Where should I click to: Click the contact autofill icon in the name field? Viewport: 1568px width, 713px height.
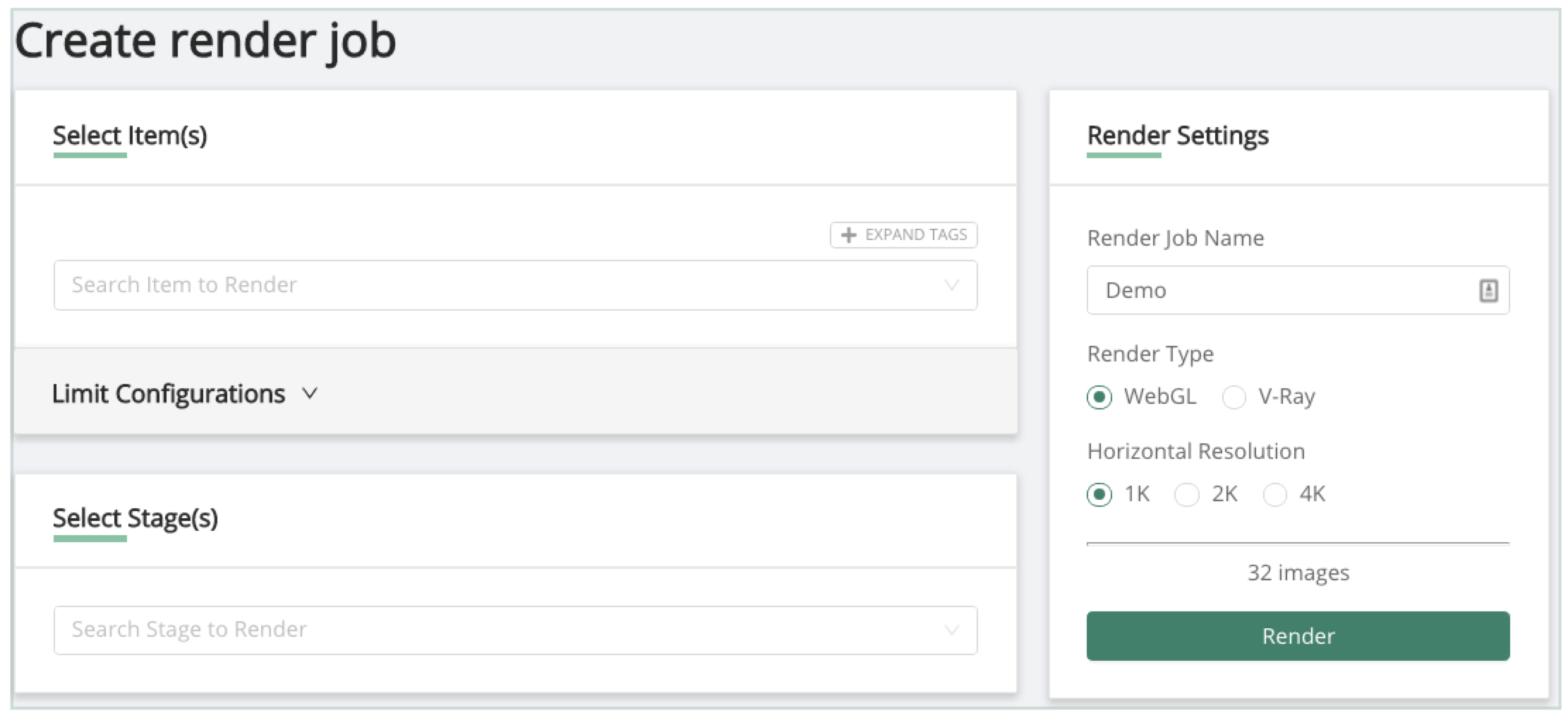coord(1488,290)
